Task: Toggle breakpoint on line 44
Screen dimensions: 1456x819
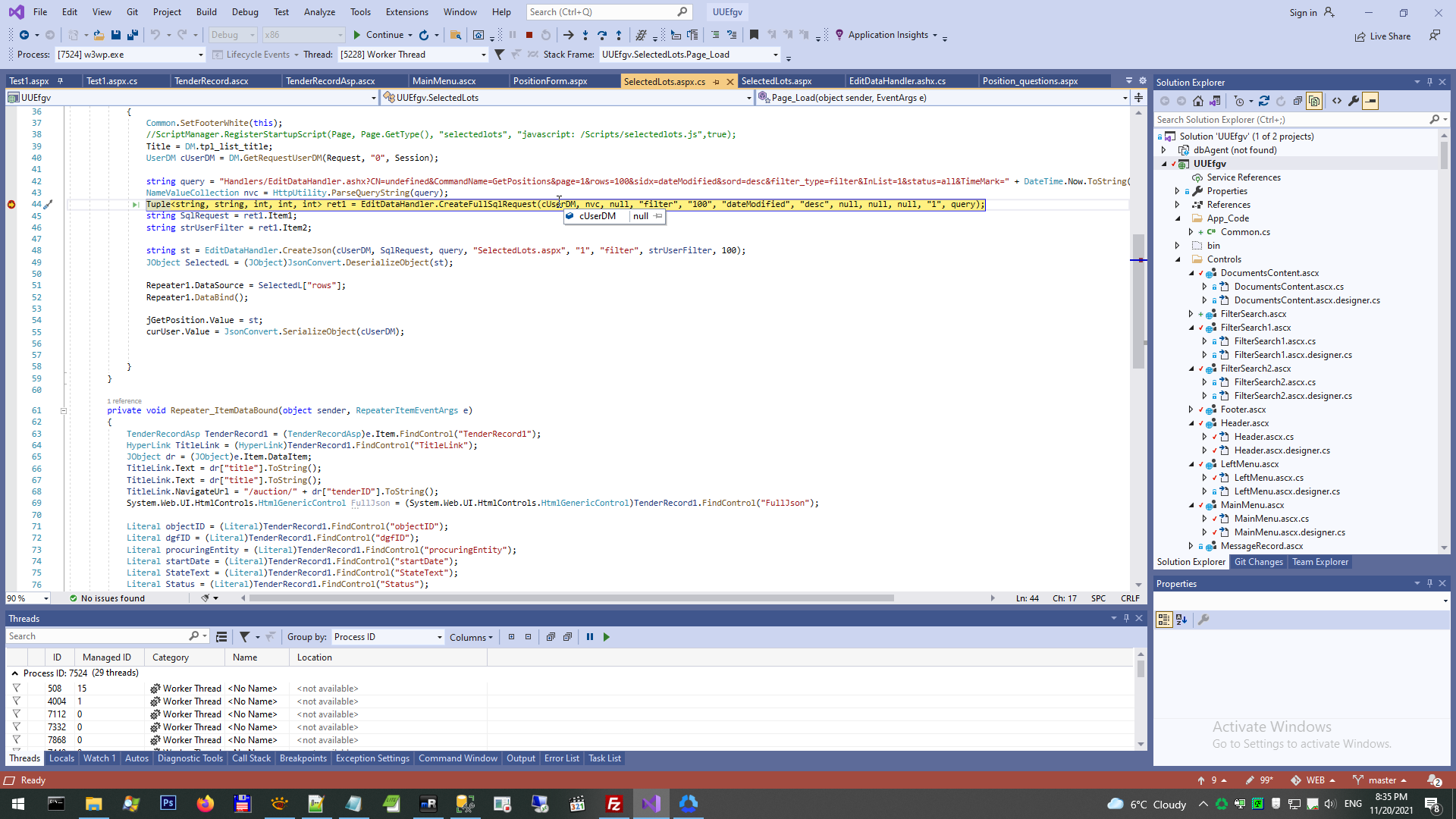Action: pos(11,205)
